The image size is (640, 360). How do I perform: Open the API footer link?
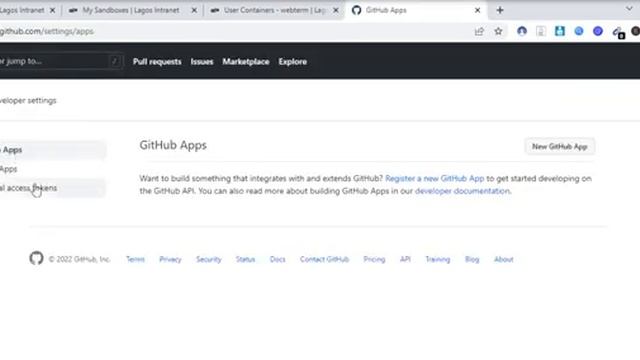pos(405,259)
